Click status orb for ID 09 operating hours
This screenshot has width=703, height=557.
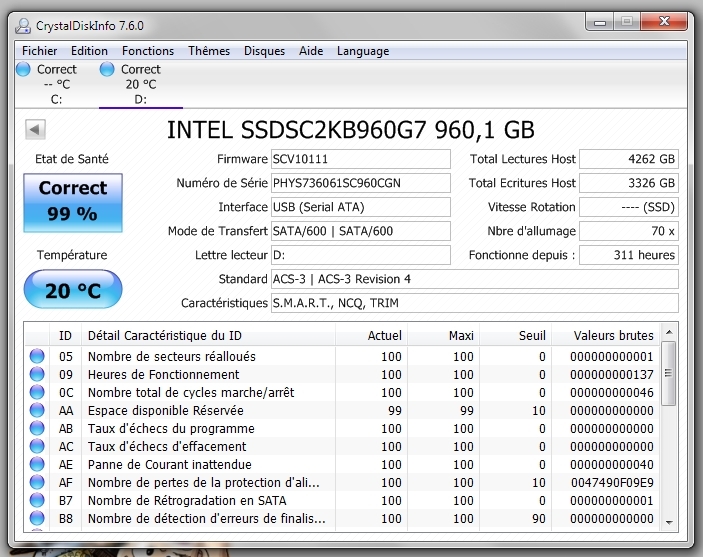pyautogui.click(x=37, y=374)
